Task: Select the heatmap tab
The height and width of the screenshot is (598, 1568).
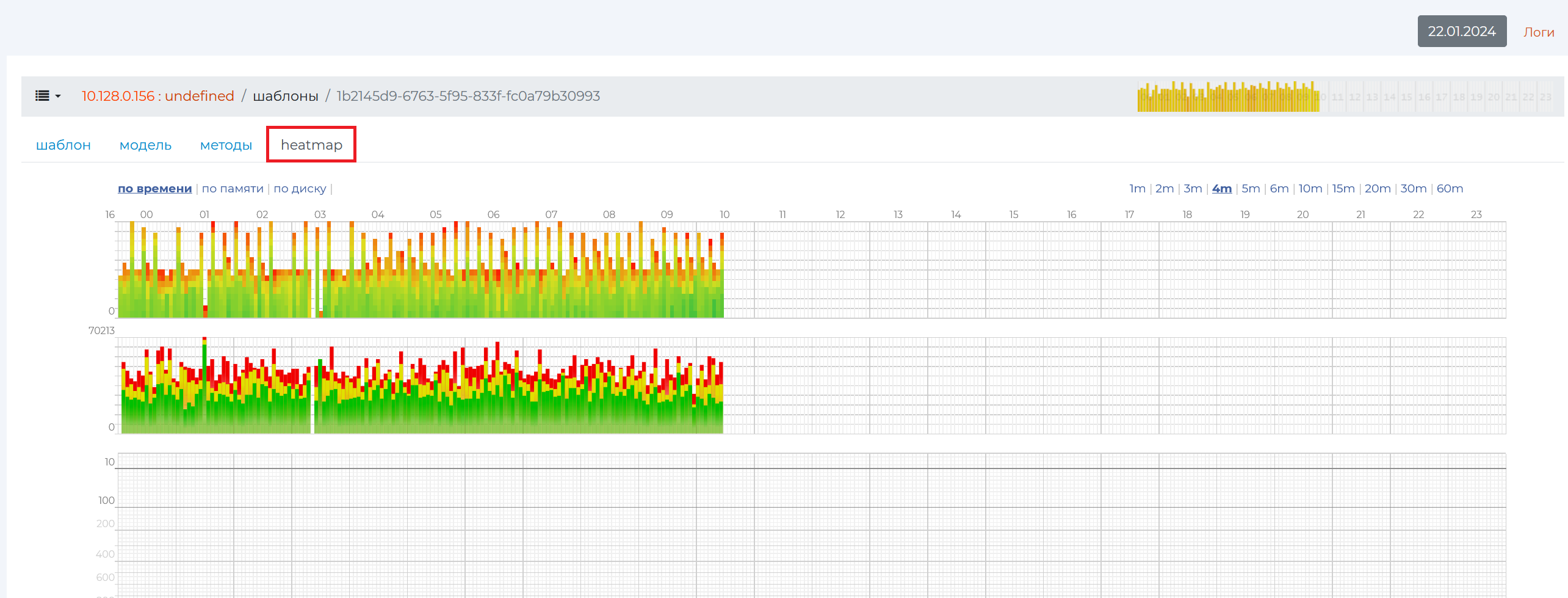Action: [311, 145]
